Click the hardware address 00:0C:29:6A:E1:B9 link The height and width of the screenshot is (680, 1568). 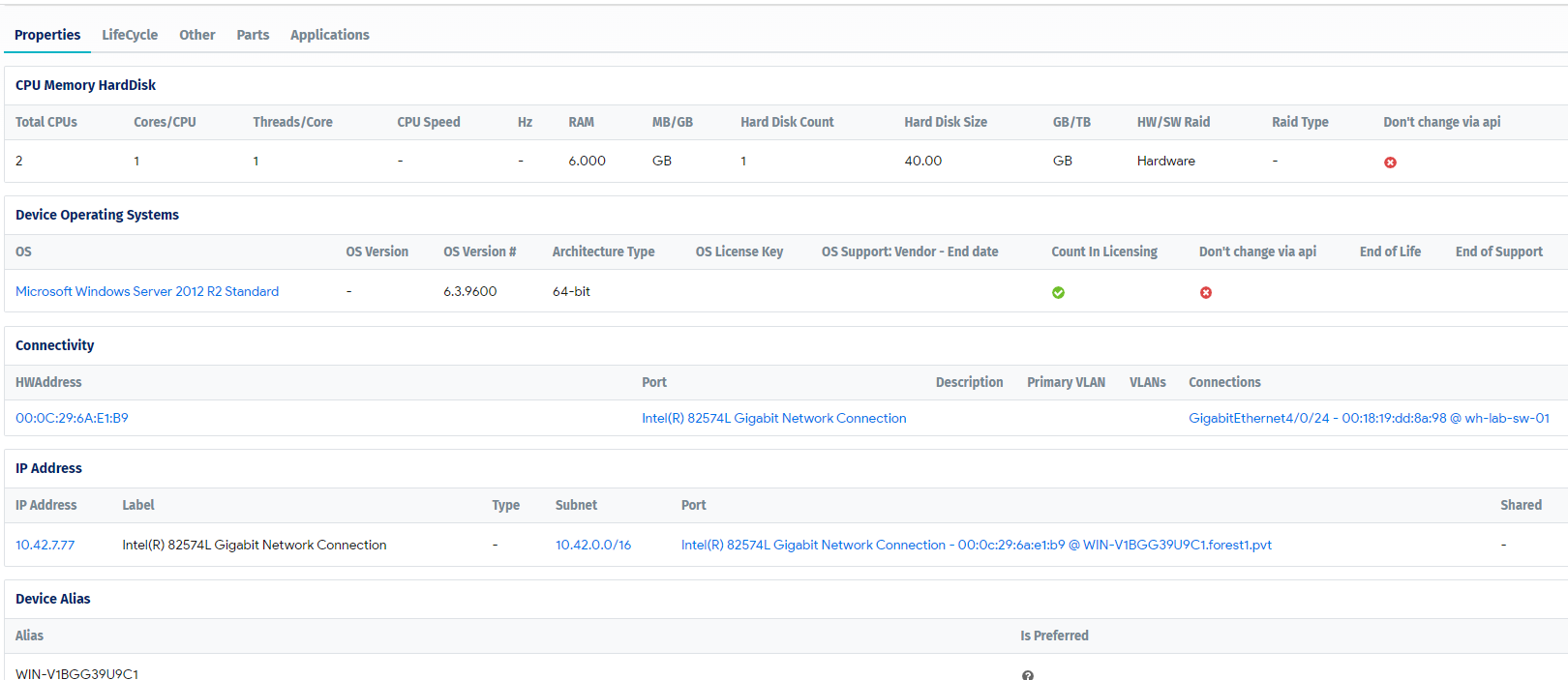(72, 418)
